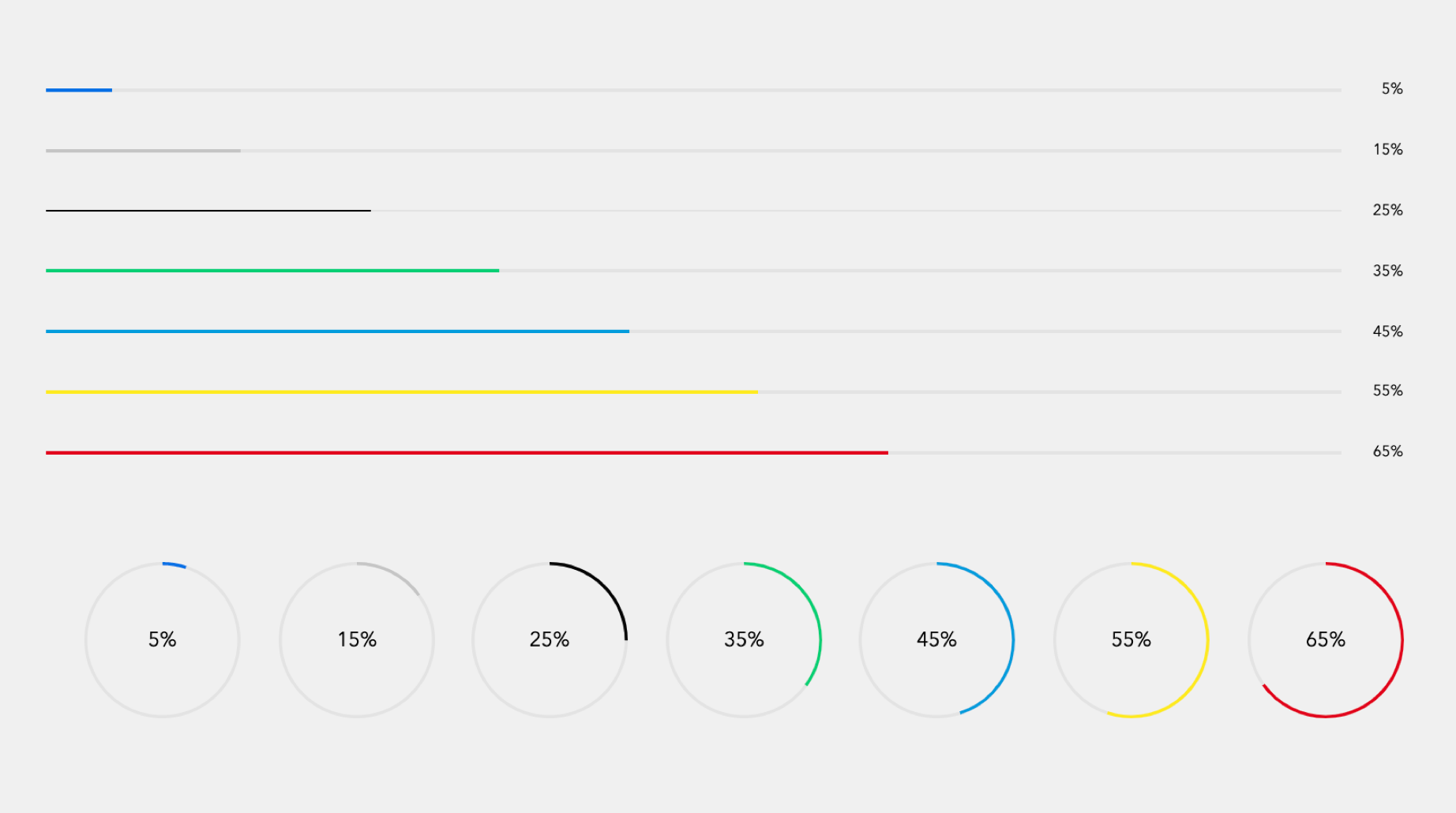Click the black 25% linear progress bar
1456x813 pixels.
(693, 211)
